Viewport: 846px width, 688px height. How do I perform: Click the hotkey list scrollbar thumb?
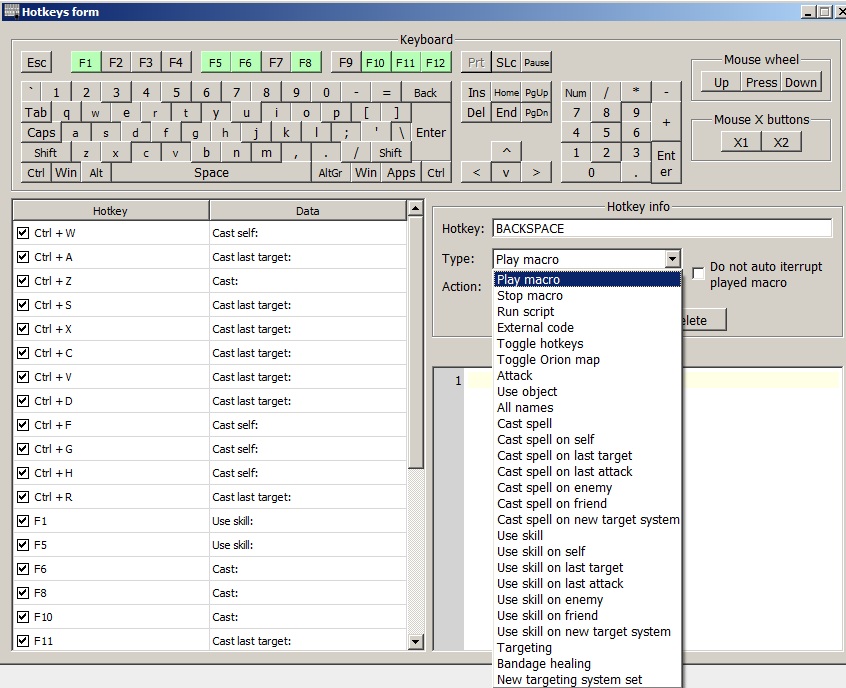(x=415, y=342)
